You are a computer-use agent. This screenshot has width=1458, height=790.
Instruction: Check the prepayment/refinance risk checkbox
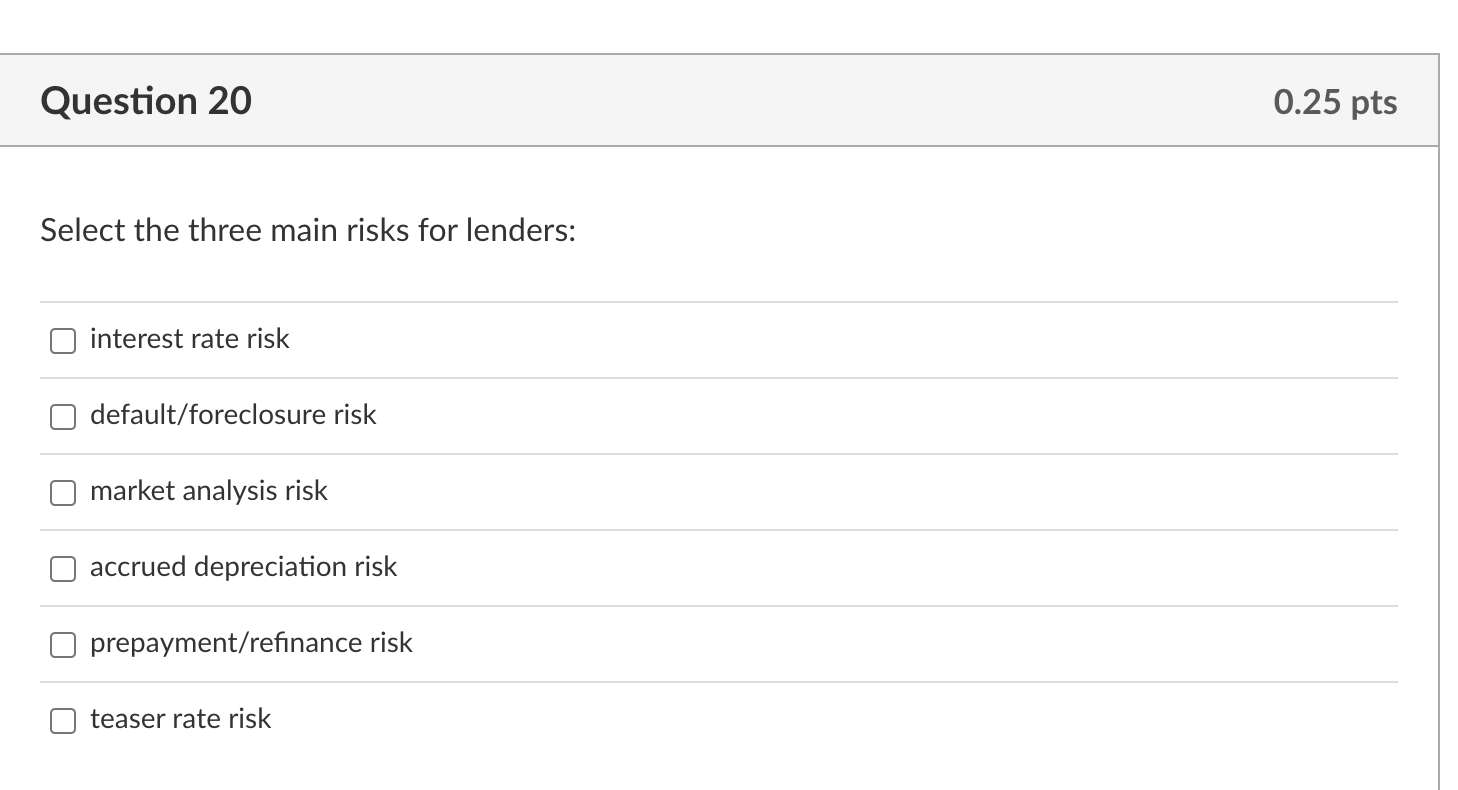(62, 645)
